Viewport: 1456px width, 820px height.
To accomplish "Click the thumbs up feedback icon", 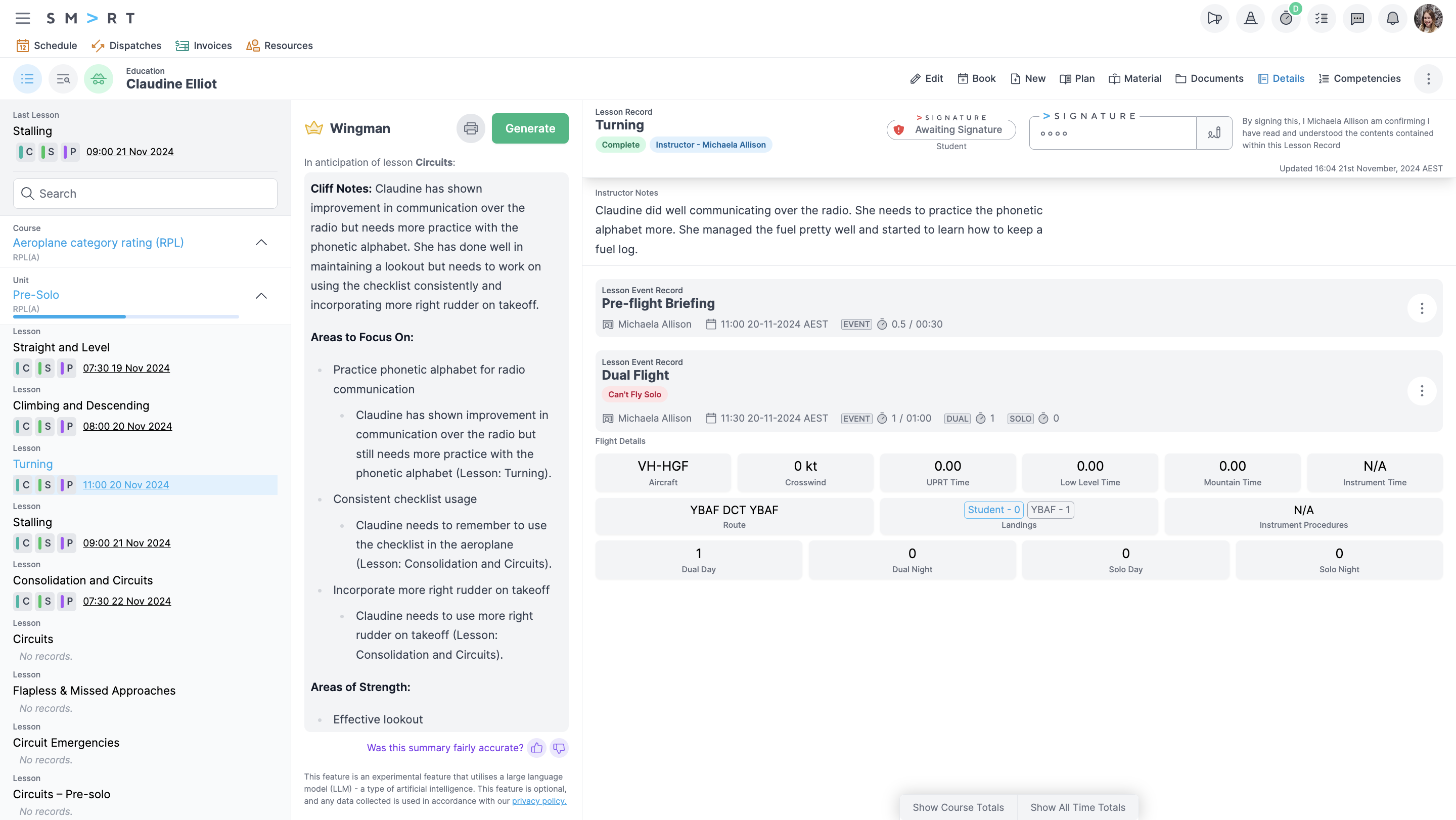I will click(x=536, y=748).
